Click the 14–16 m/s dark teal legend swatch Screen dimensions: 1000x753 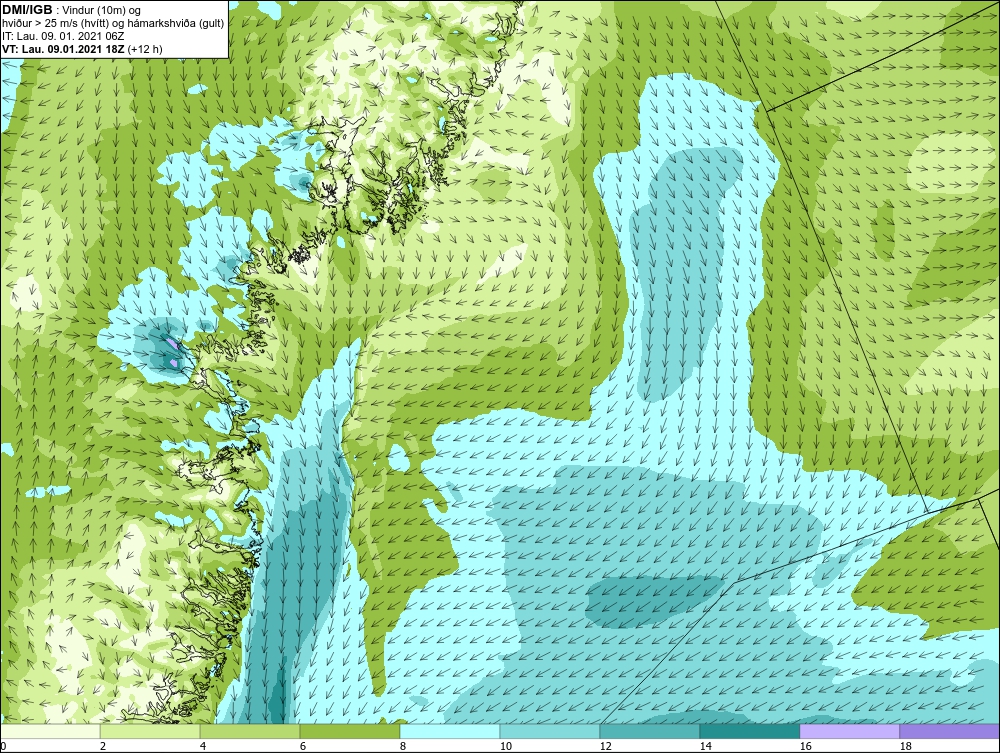[749, 731]
